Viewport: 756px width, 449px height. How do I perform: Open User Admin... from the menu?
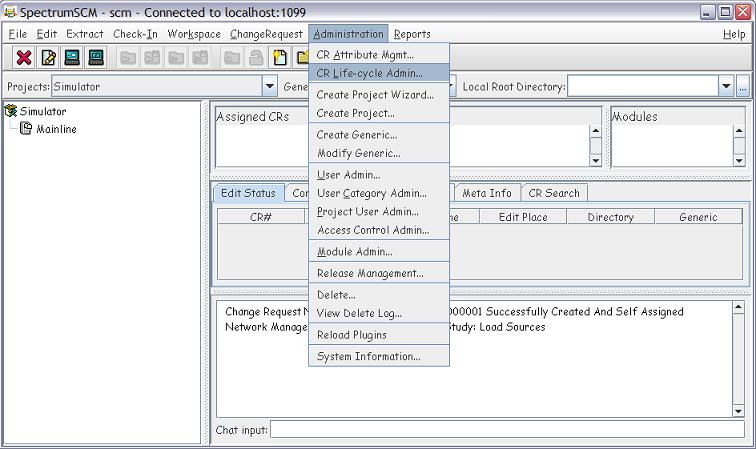click(x=379, y=175)
